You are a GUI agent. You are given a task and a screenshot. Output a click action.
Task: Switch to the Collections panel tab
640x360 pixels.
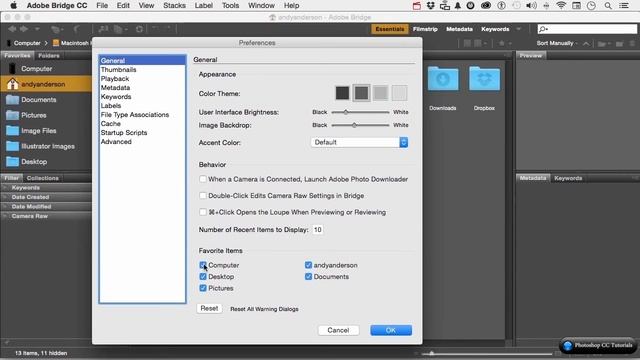point(42,178)
